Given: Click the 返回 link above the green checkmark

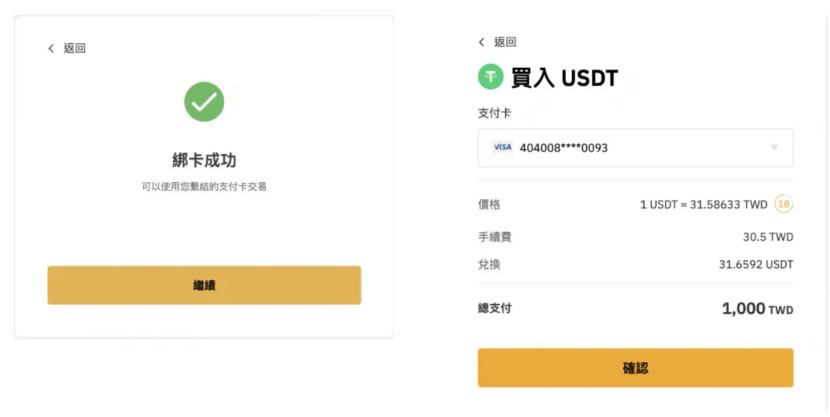Looking at the screenshot, I should coord(74,48).
